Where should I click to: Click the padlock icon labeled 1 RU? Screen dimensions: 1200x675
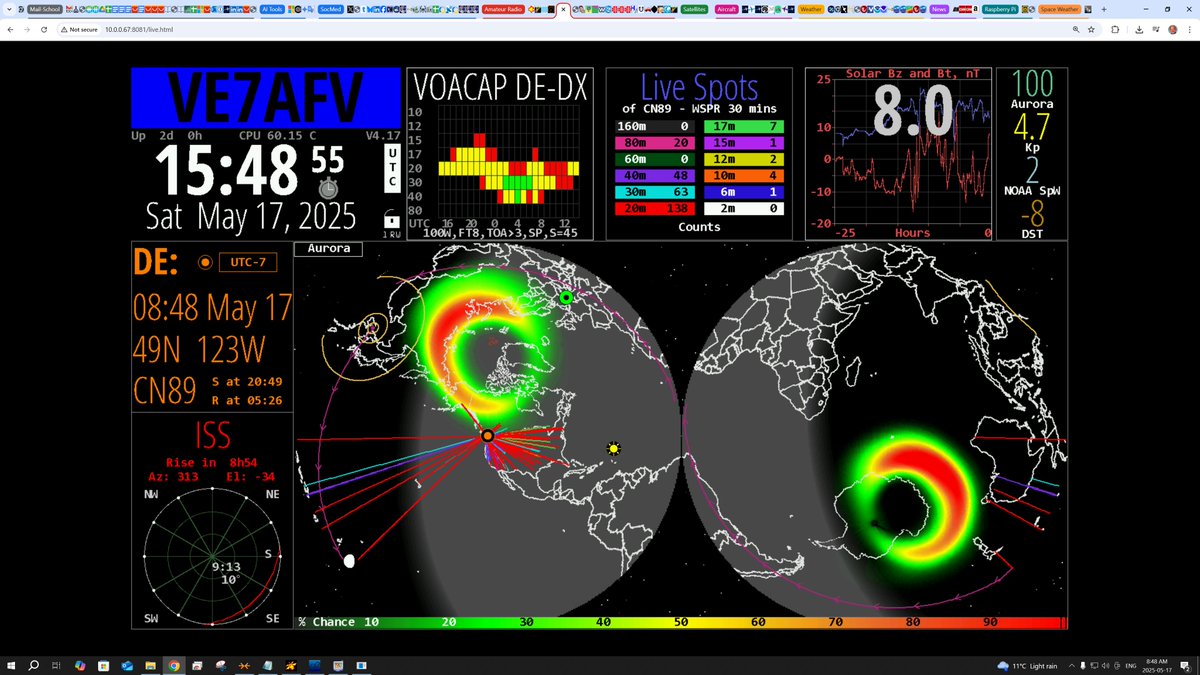pos(392,218)
